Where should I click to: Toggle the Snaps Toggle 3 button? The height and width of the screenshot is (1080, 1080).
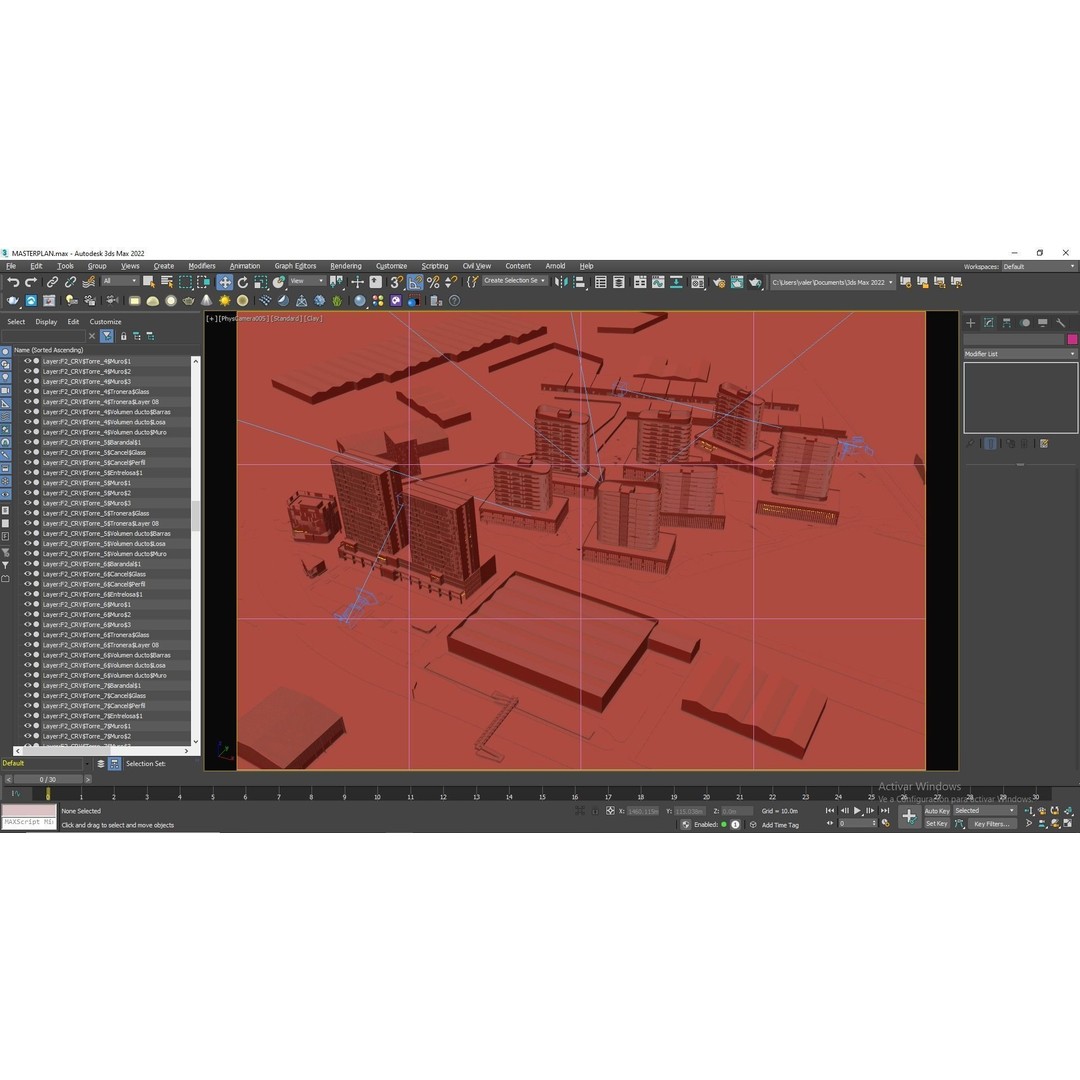click(397, 282)
